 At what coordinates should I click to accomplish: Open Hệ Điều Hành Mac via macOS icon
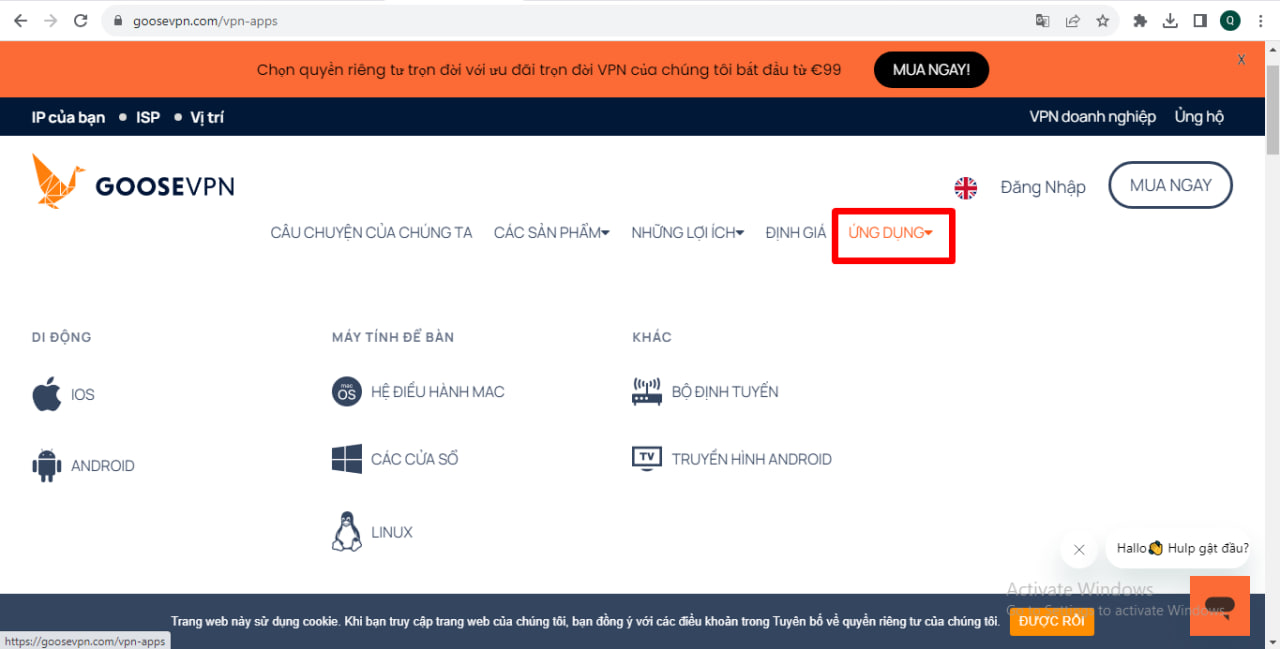346,391
